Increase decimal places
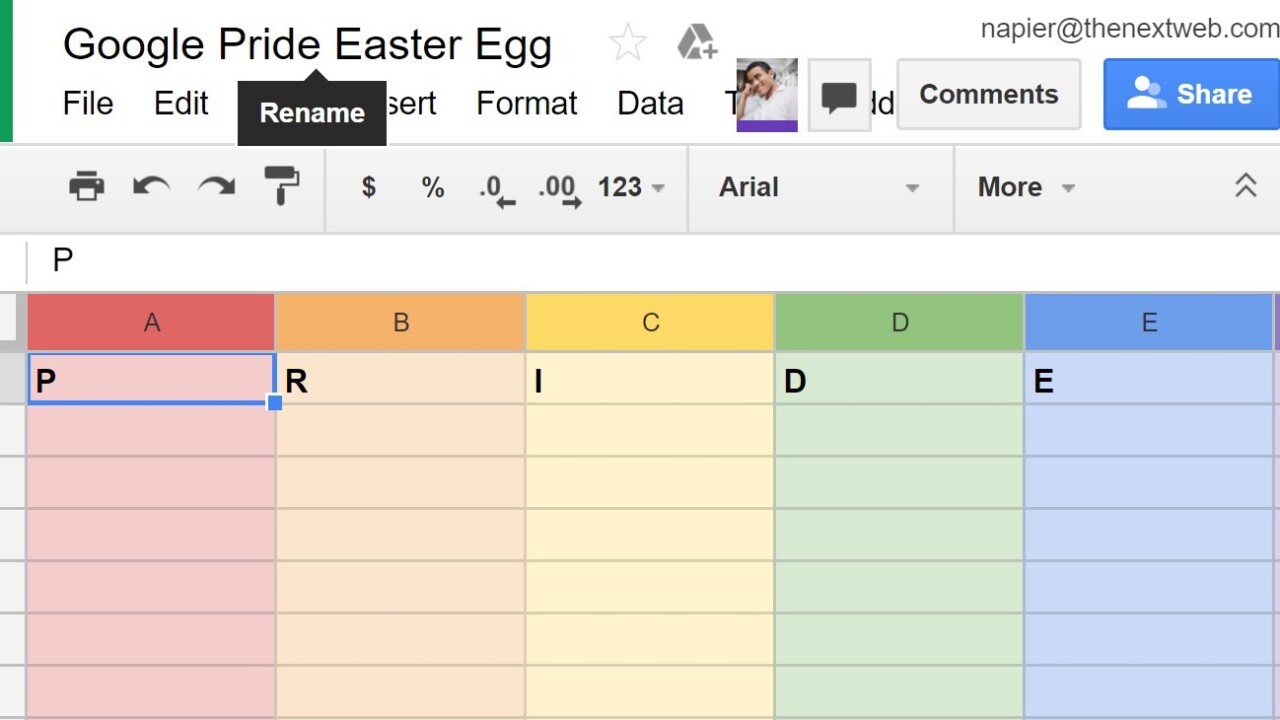1280x720 pixels. (559, 189)
